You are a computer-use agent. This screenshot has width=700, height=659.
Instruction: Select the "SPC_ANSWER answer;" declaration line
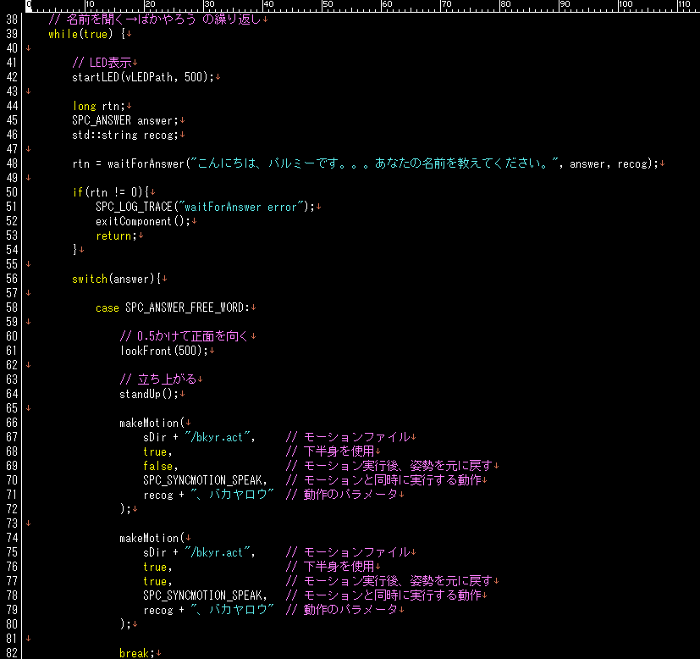[x=121, y=120]
